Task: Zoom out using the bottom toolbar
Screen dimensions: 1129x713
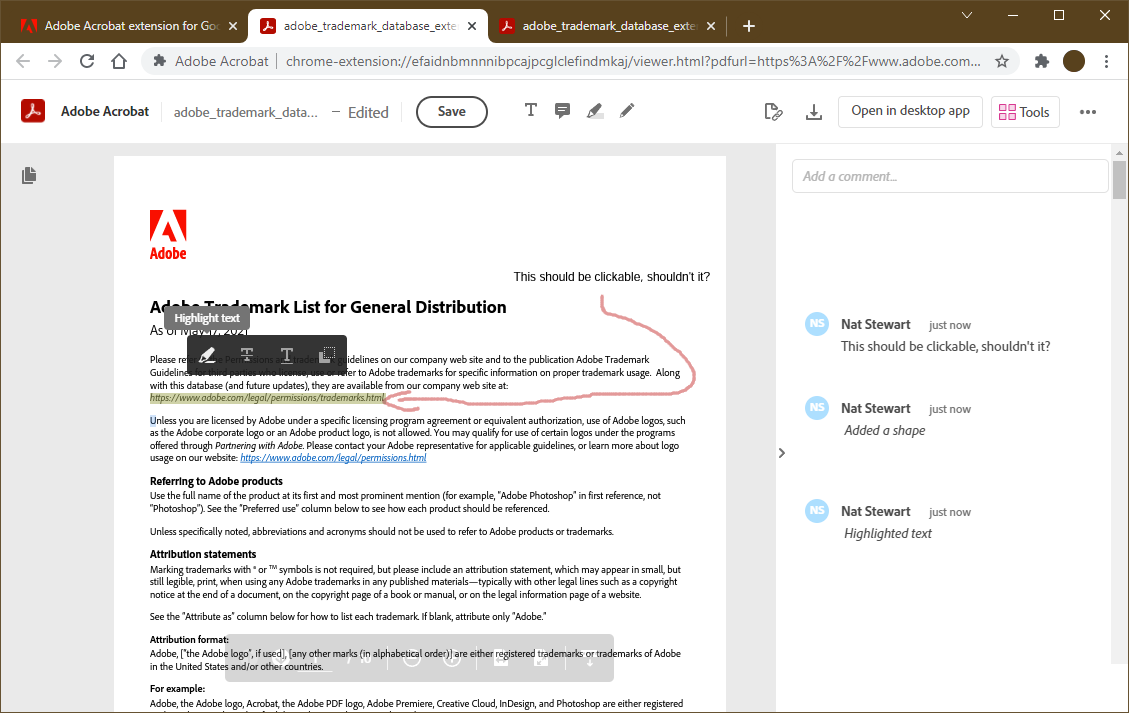Action: 411,657
